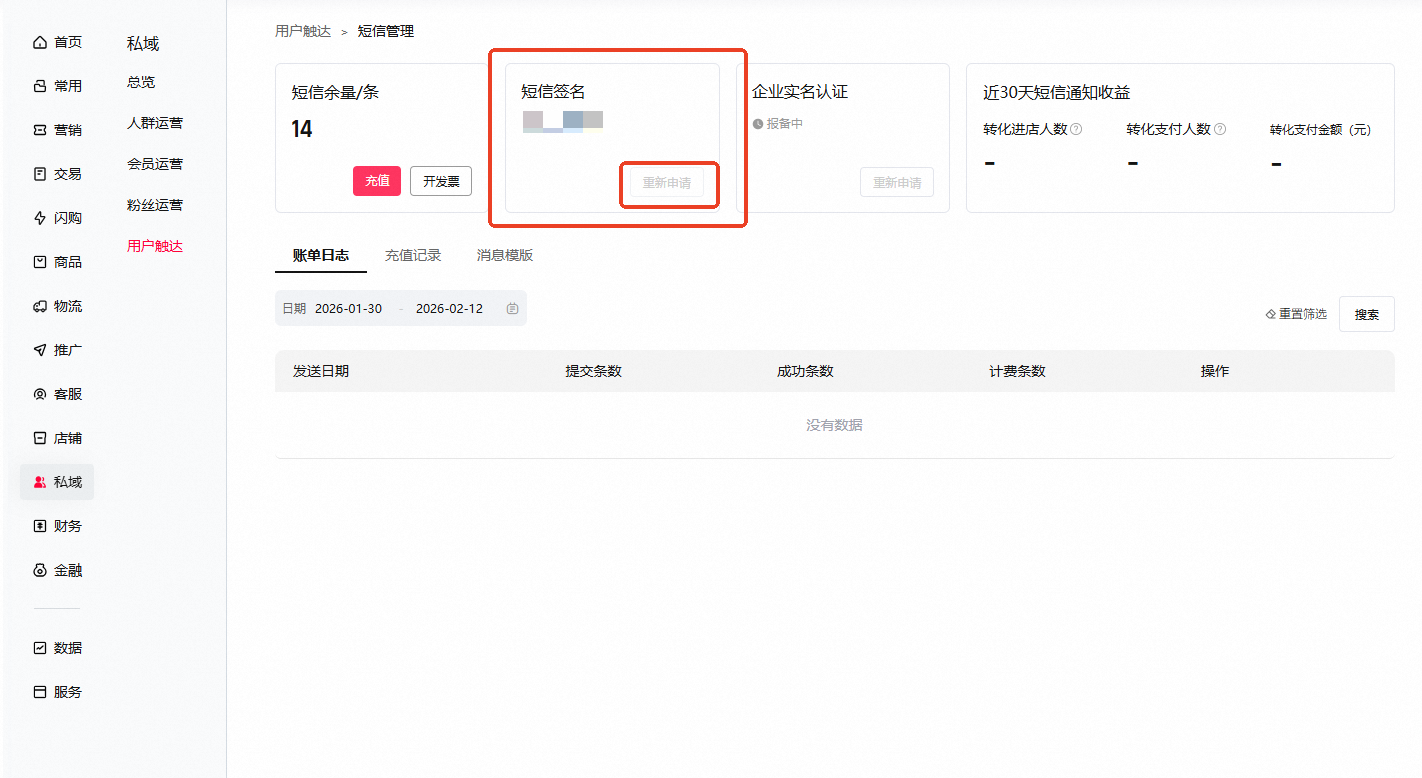
Task: Switch to the 消息模版 tab
Action: click(x=505, y=255)
